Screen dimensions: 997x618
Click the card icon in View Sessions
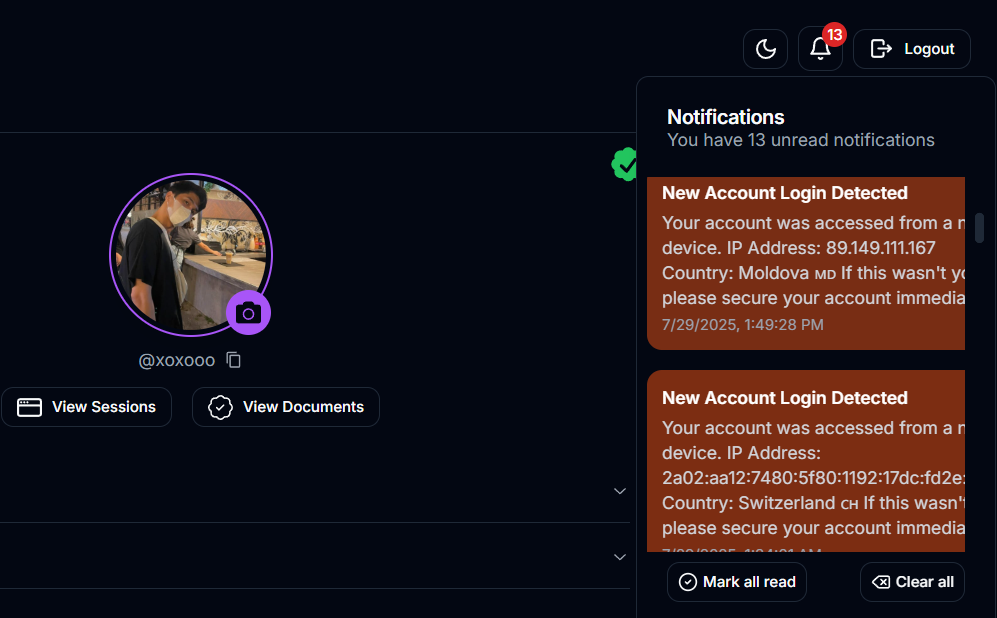(x=30, y=407)
